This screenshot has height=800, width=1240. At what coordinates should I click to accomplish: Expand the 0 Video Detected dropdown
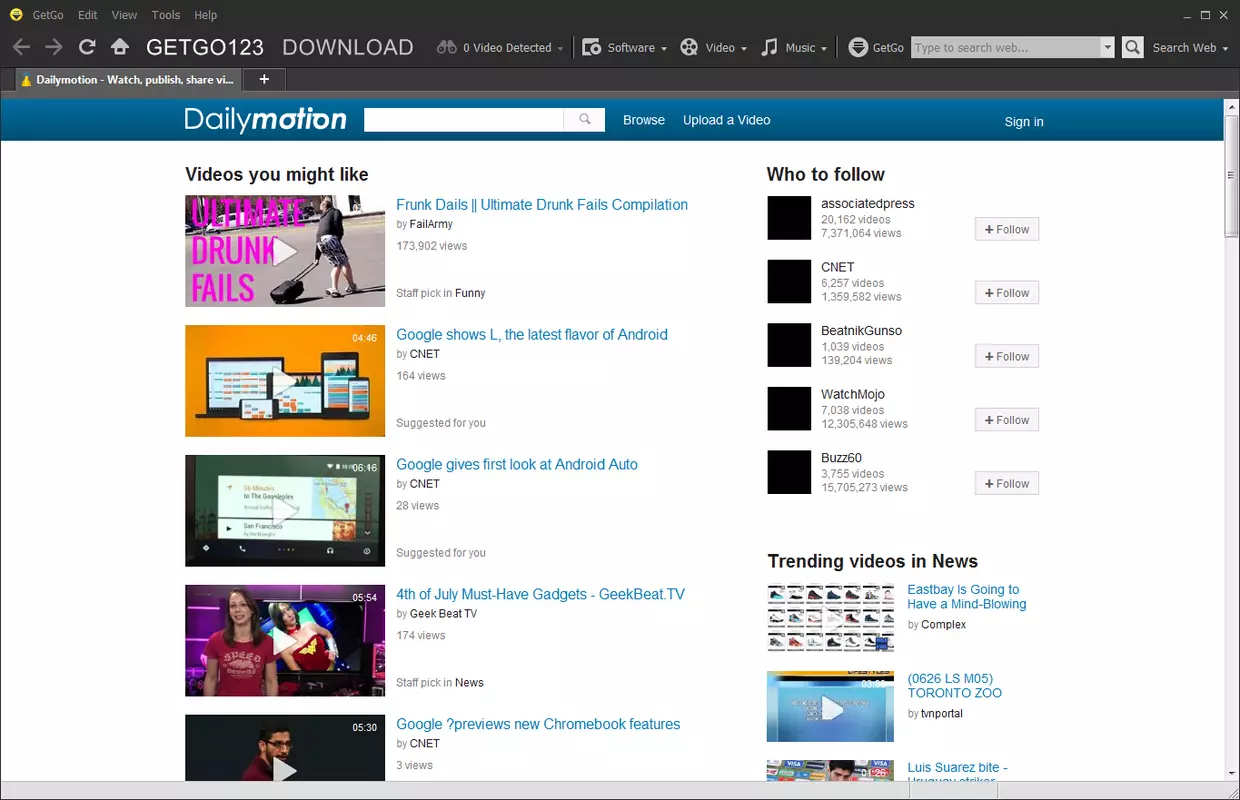coord(560,48)
